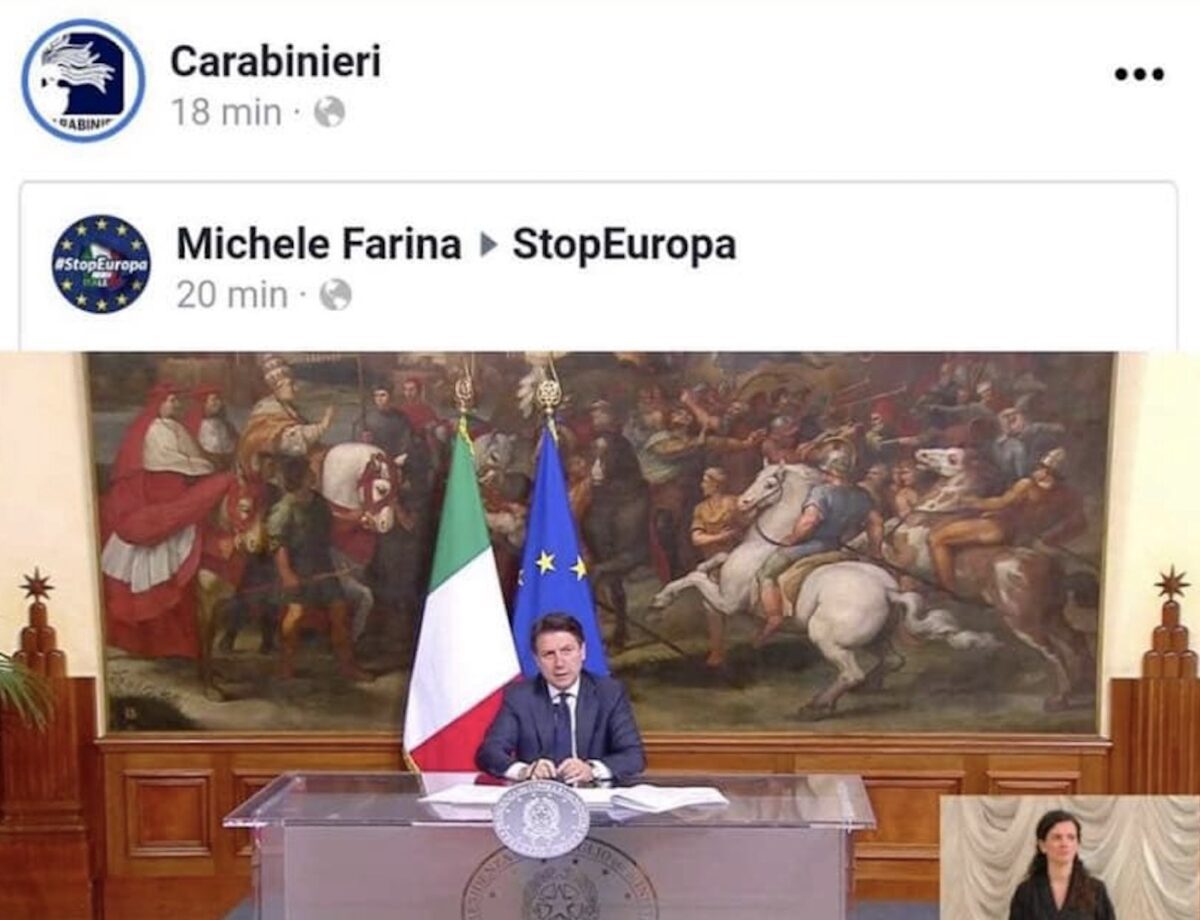1200x920 pixels.
Task: Open the three-dot post options menu
Action: tap(1139, 74)
